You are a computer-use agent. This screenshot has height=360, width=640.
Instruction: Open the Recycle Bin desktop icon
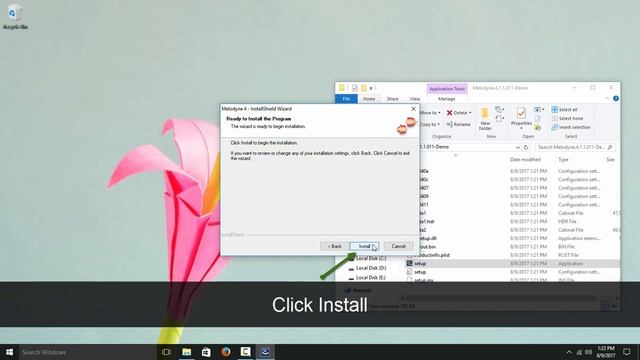click(15, 16)
